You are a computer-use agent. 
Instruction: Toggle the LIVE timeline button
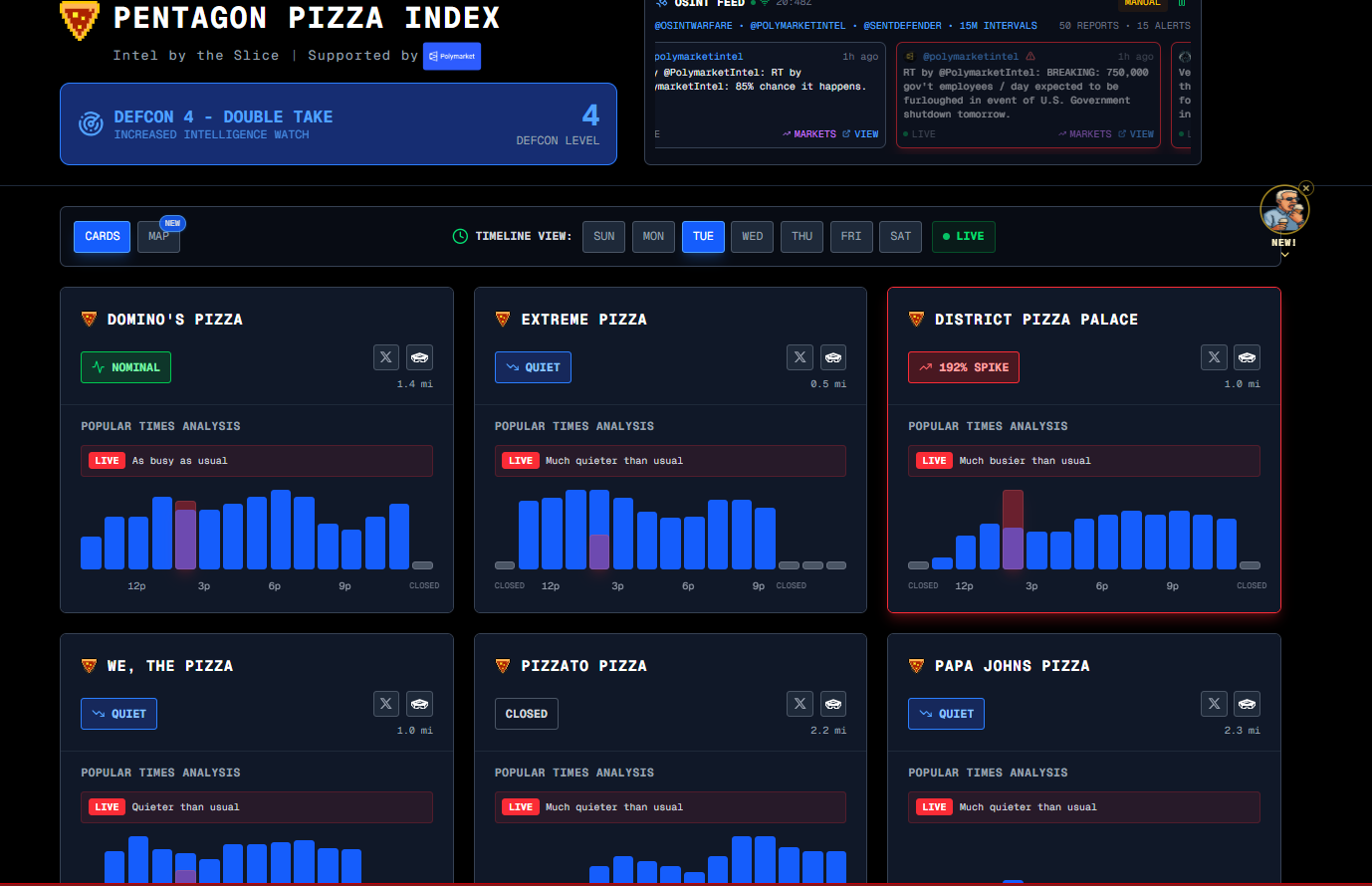(x=963, y=237)
